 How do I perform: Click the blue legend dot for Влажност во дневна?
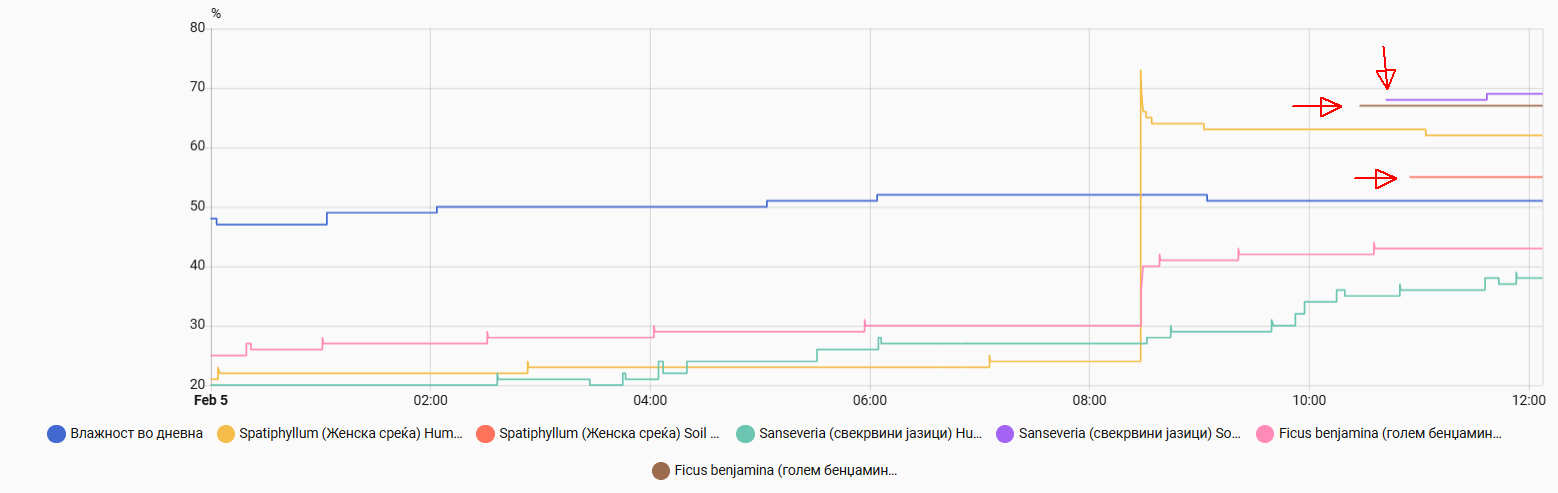point(57,434)
